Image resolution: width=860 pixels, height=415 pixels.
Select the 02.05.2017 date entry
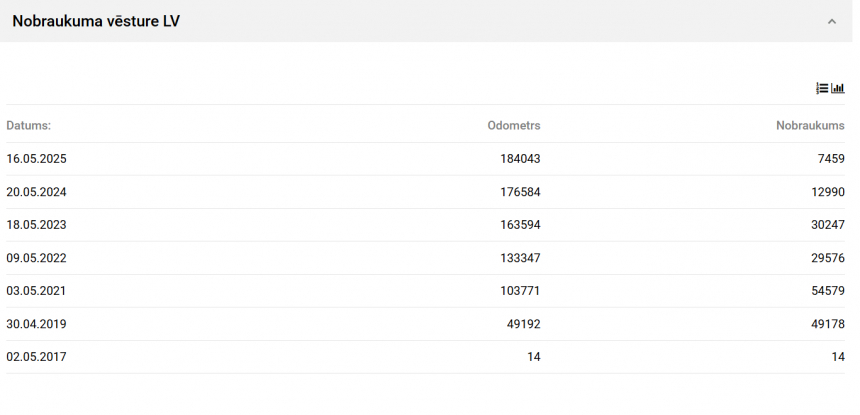pyautogui.click(x=37, y=357)
